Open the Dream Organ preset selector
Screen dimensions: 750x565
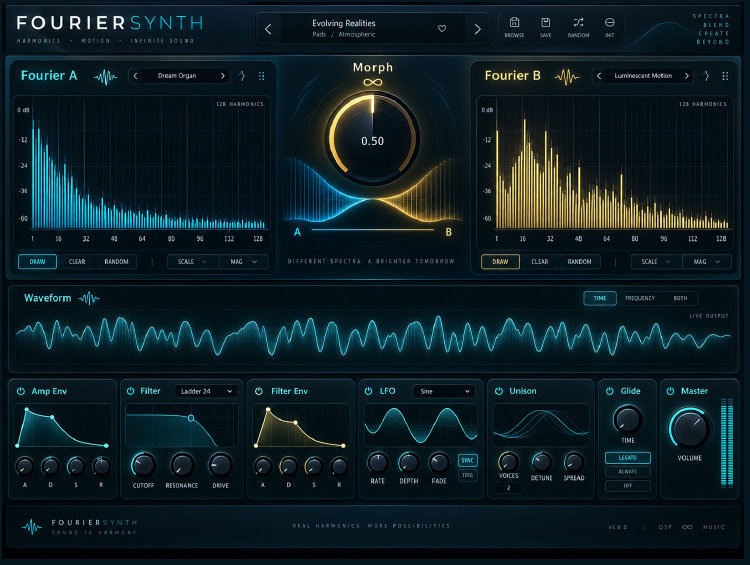click(177, 76)
